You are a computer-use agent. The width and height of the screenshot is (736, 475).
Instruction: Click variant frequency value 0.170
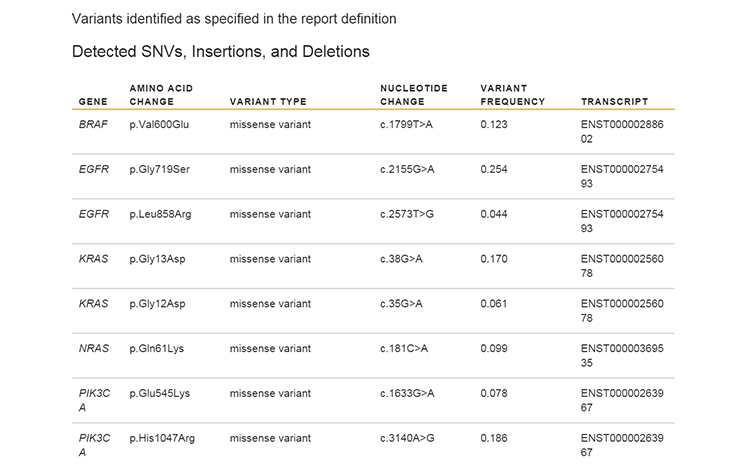coord(494,259)
